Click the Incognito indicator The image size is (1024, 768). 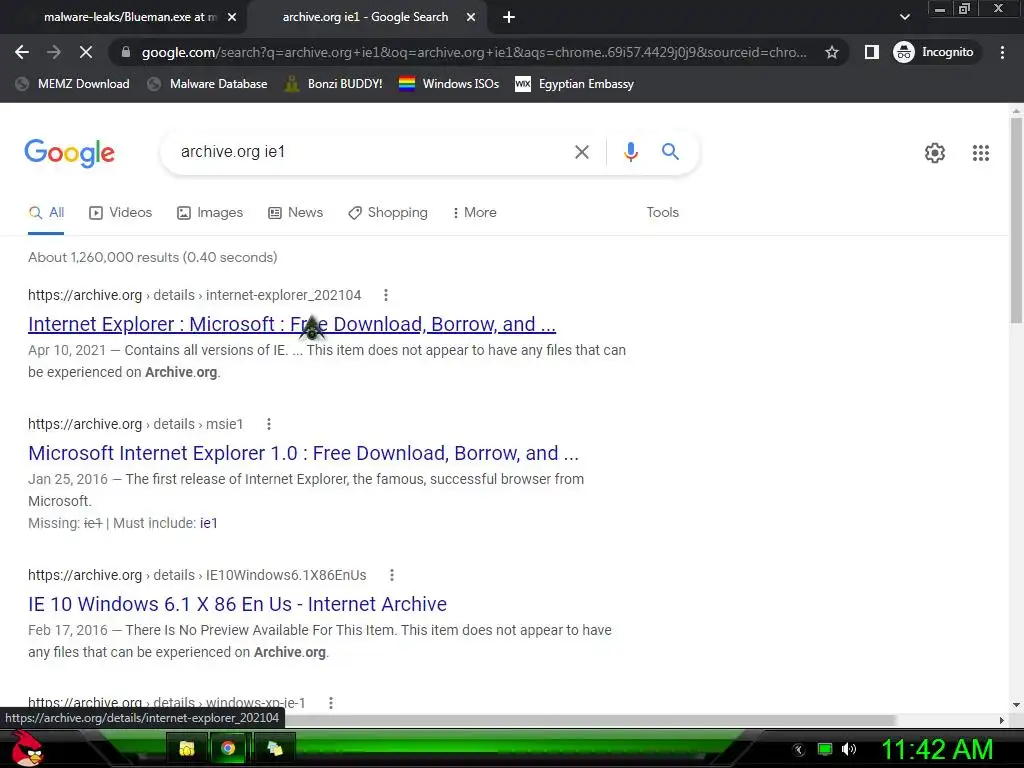(x=933, y=52)
